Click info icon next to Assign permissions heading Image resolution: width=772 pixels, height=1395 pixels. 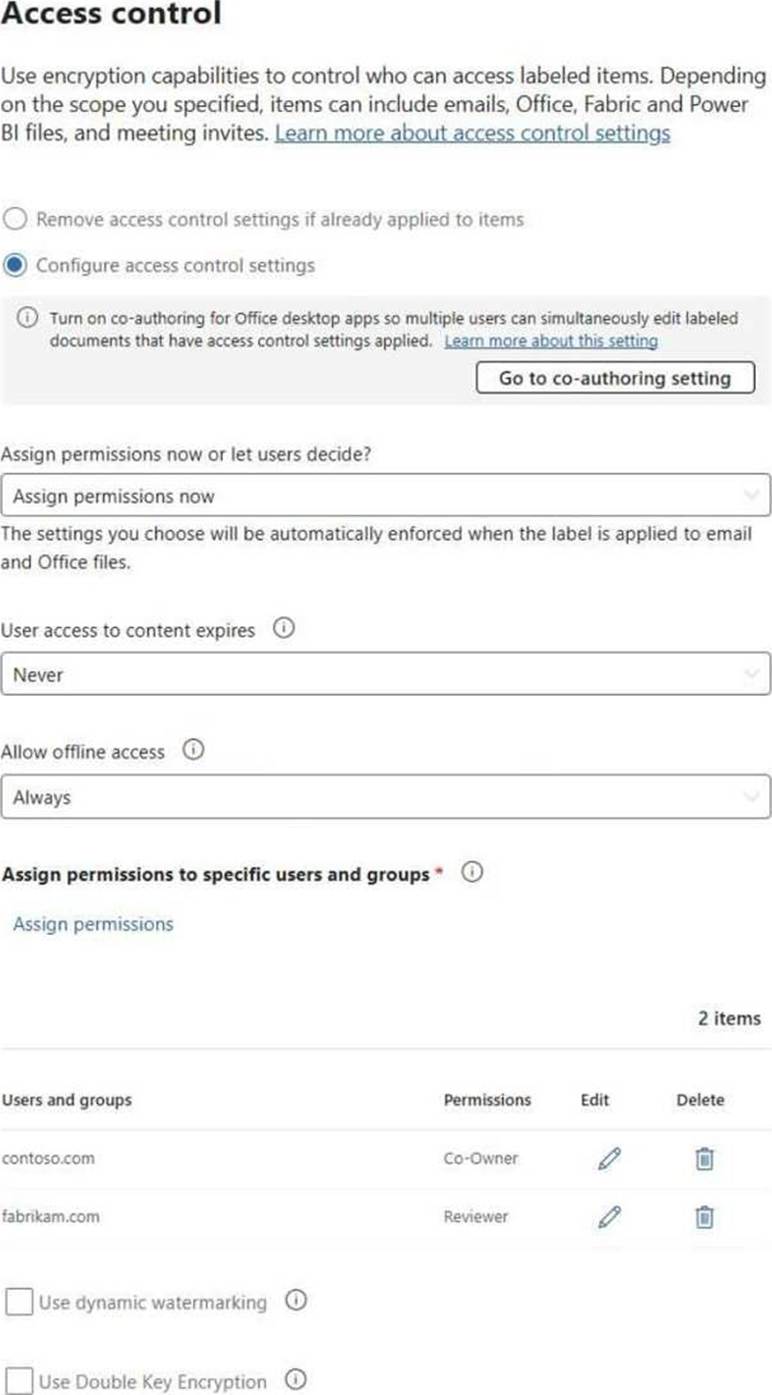coord(473,873)
